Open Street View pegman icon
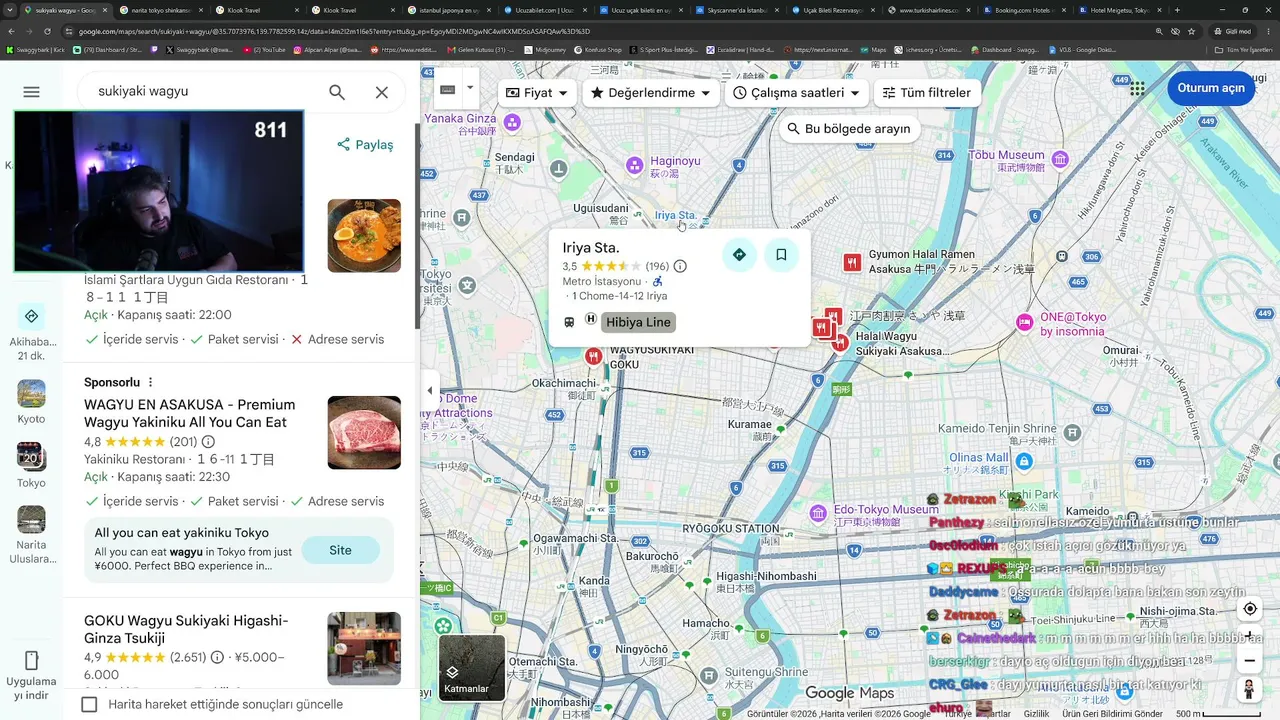The image size is (1280, 720). (x=1249, y=689)
